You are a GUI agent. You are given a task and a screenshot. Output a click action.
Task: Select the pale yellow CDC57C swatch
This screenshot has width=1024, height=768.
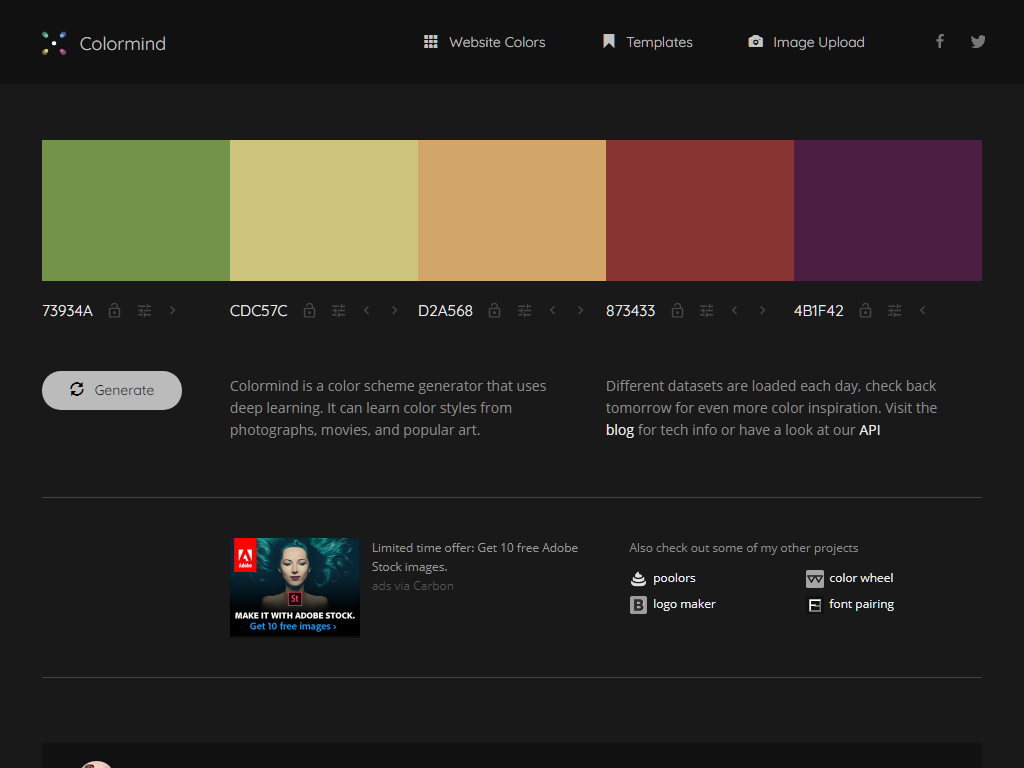tap(324, 210)
